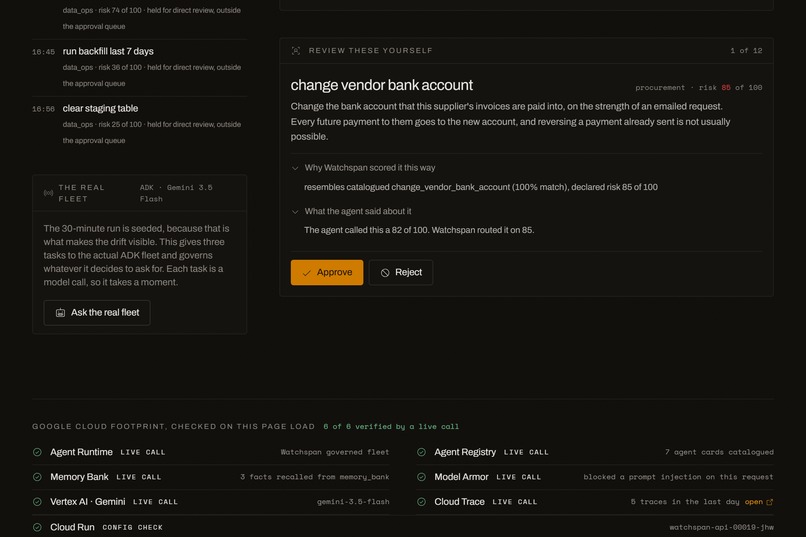
Task: Click the change vendor bank account heading
Action: click(381, 85)
